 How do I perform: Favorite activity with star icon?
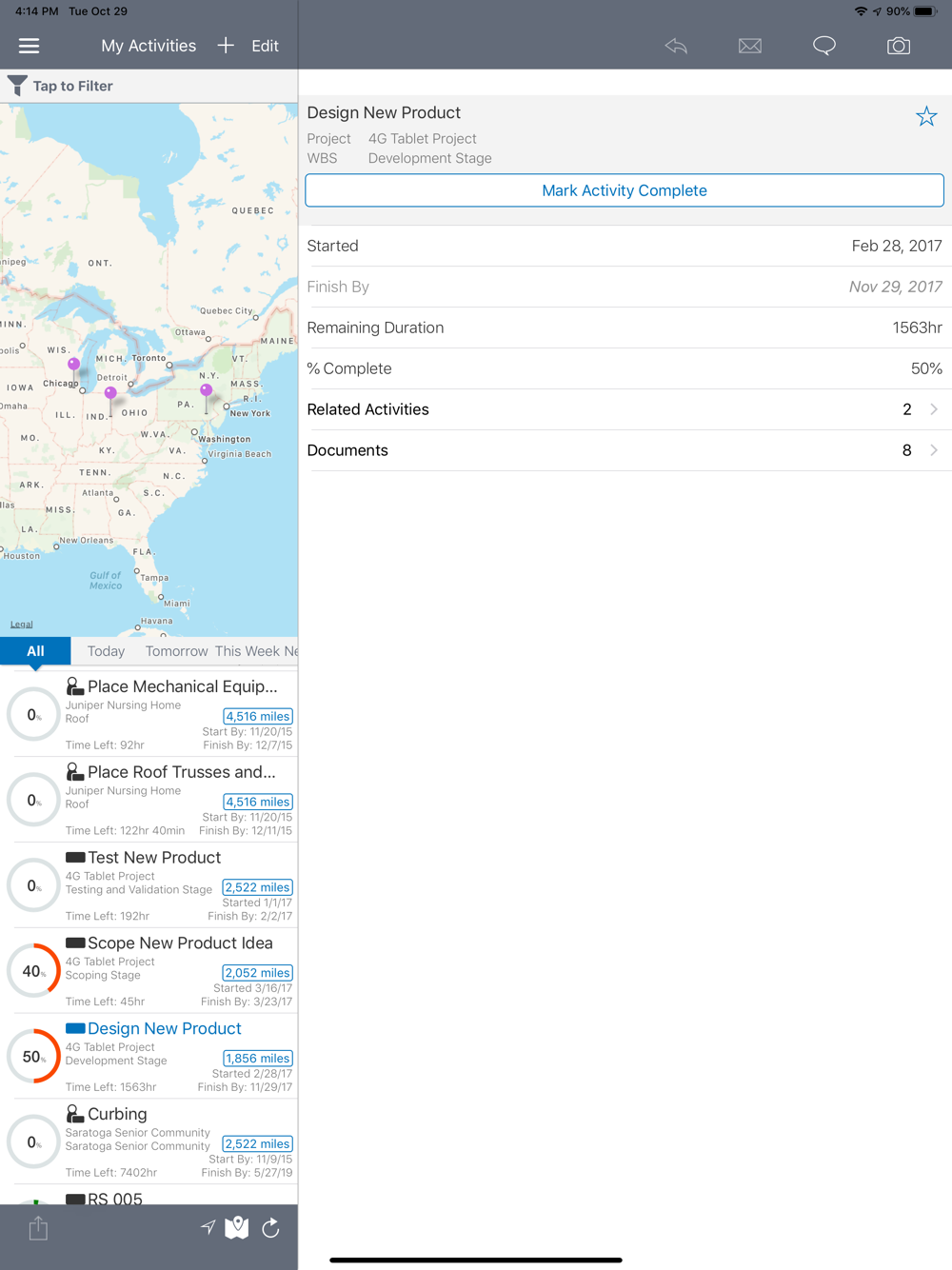(x=926, y=116)
